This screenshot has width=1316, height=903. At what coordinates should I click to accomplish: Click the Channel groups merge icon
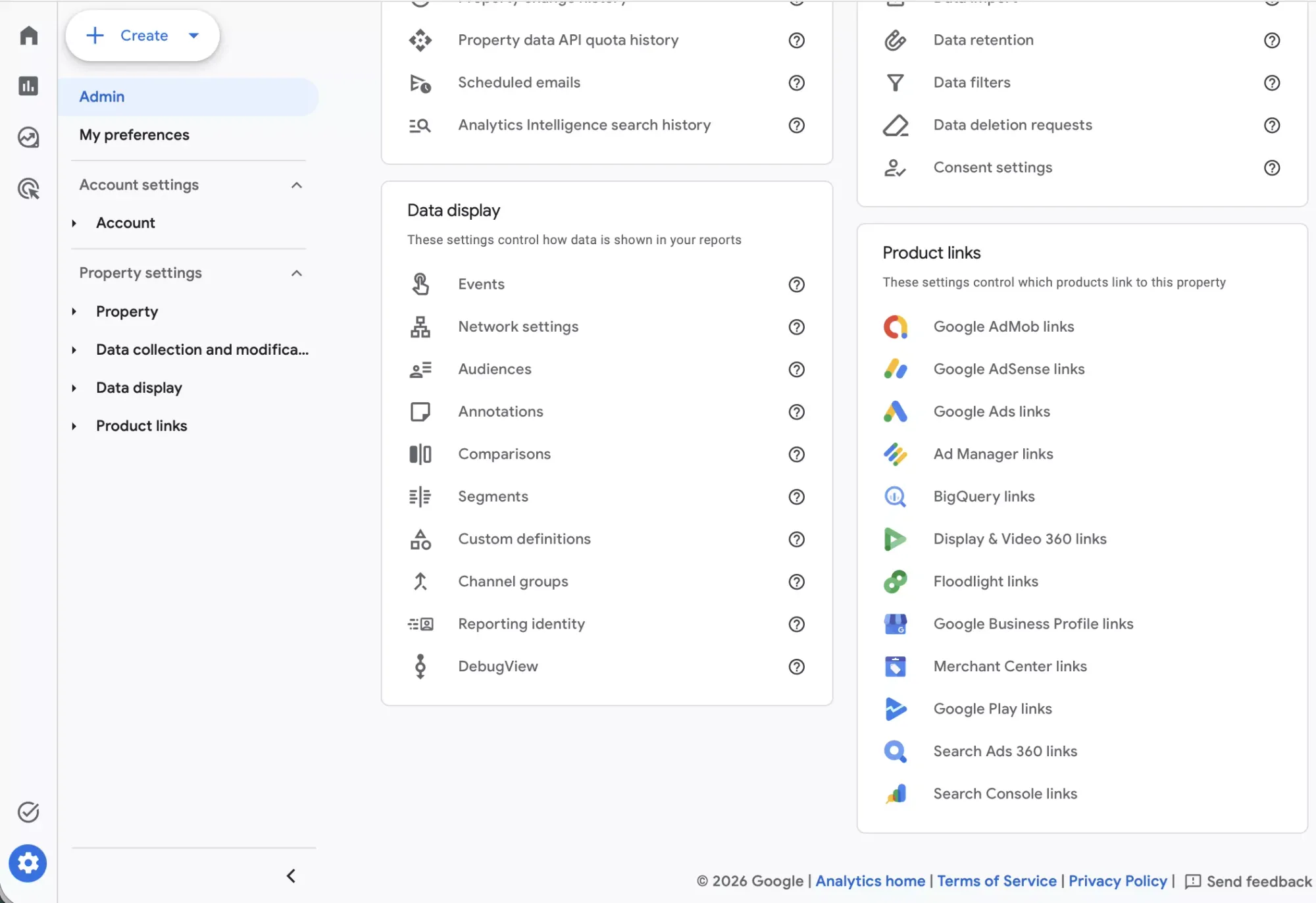[x=420, y=582]
